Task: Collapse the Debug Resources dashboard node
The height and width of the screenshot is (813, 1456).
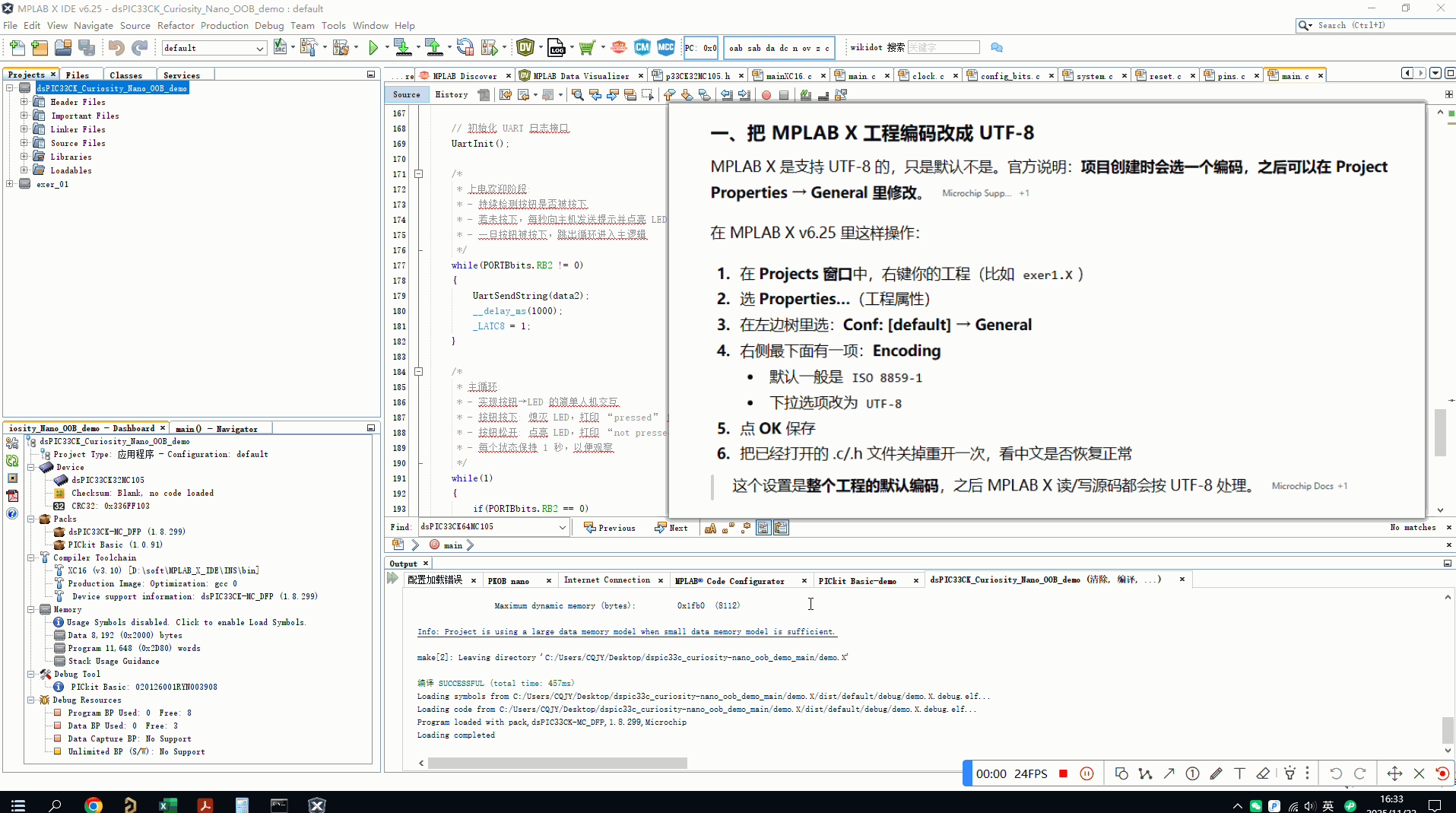Action: pos(31,700)
